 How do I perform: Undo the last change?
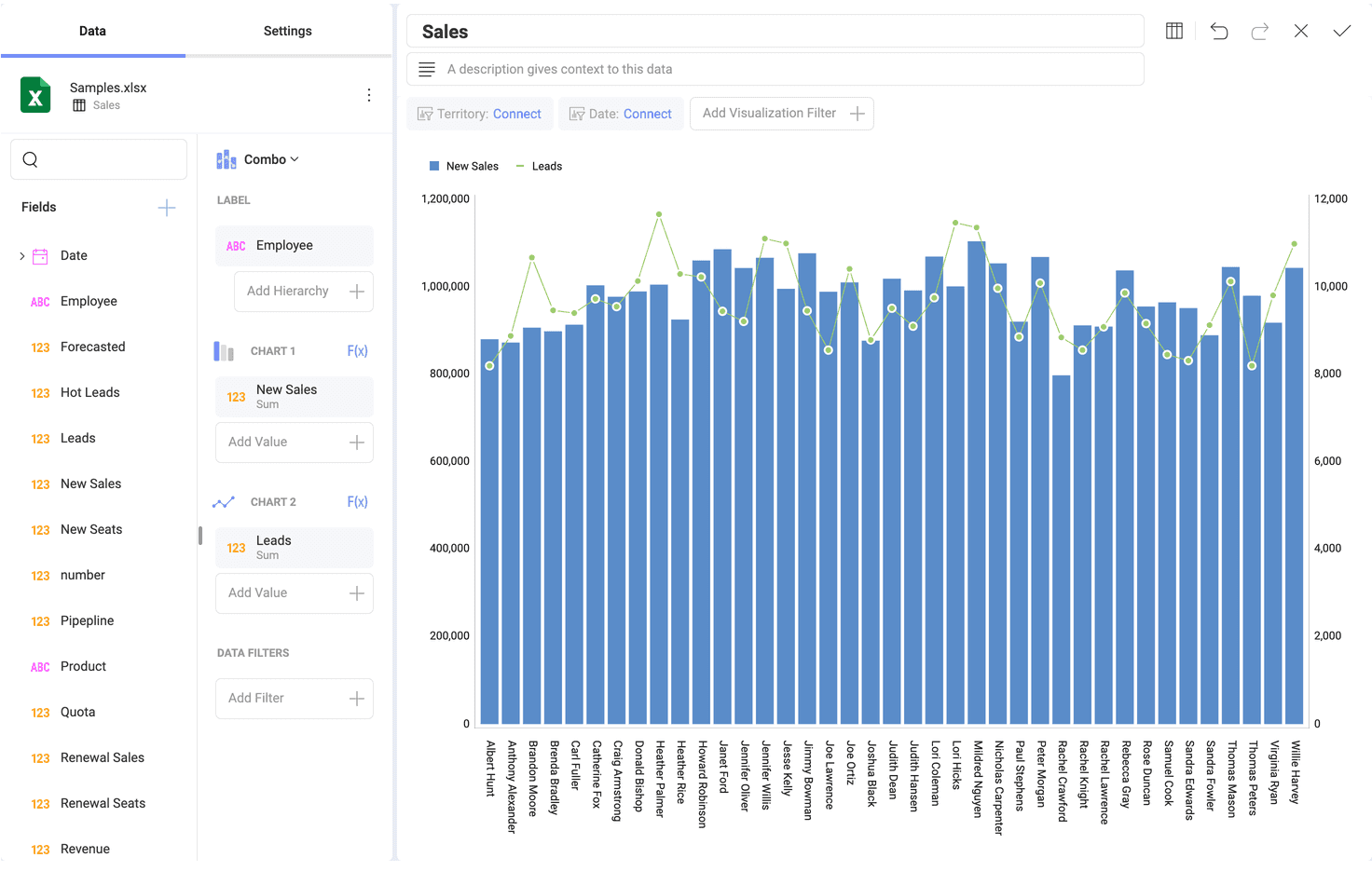[1219, 31]
